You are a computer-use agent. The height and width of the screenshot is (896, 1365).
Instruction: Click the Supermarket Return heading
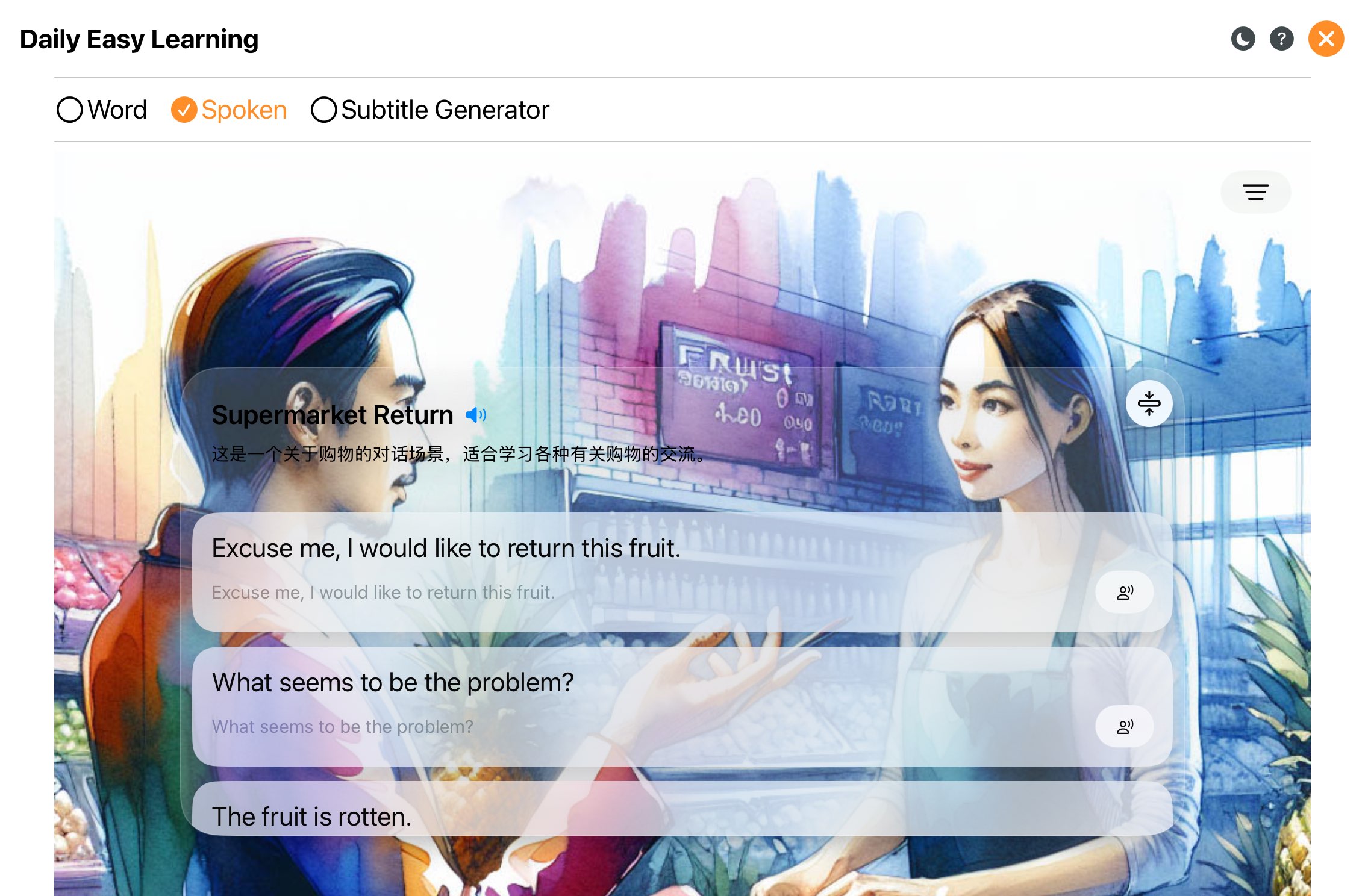coord(333,415)
